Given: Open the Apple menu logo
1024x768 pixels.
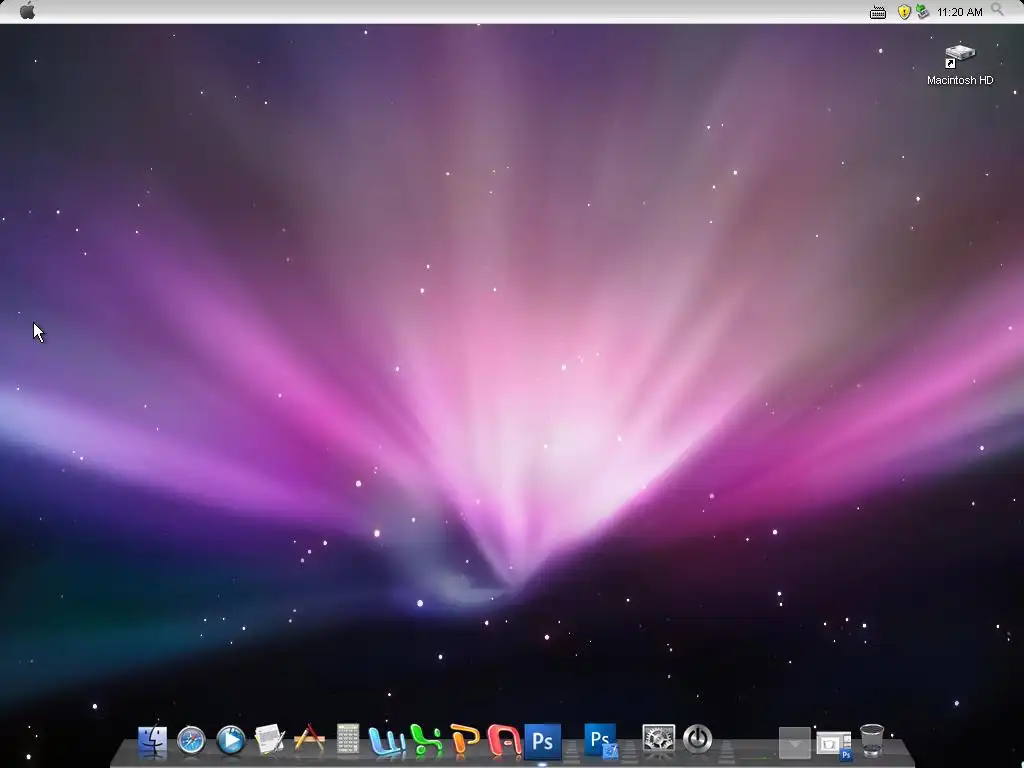Looking at the screenshot, I should [x=27, y=10].
